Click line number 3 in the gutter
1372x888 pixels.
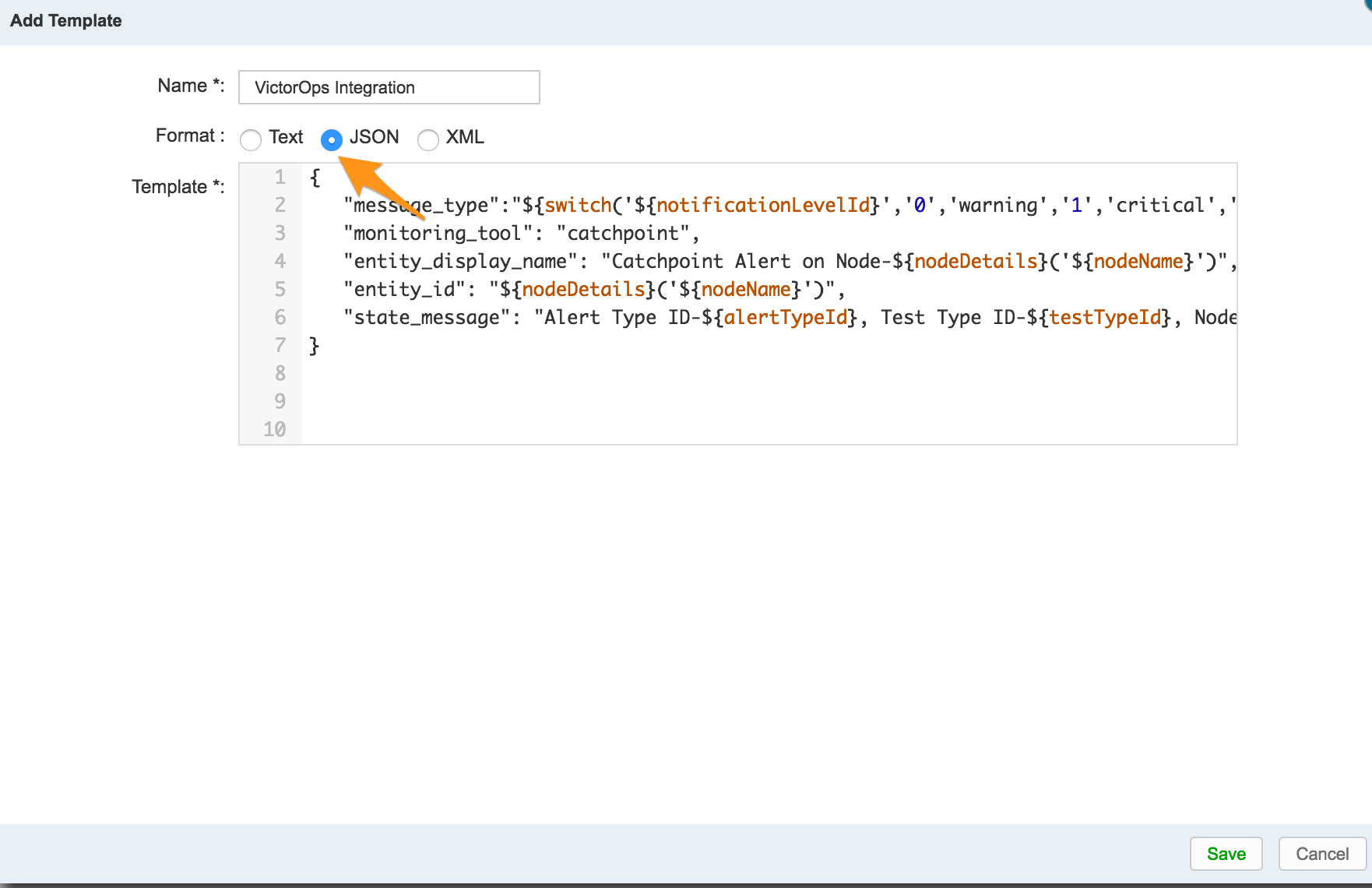pos(280,233)
